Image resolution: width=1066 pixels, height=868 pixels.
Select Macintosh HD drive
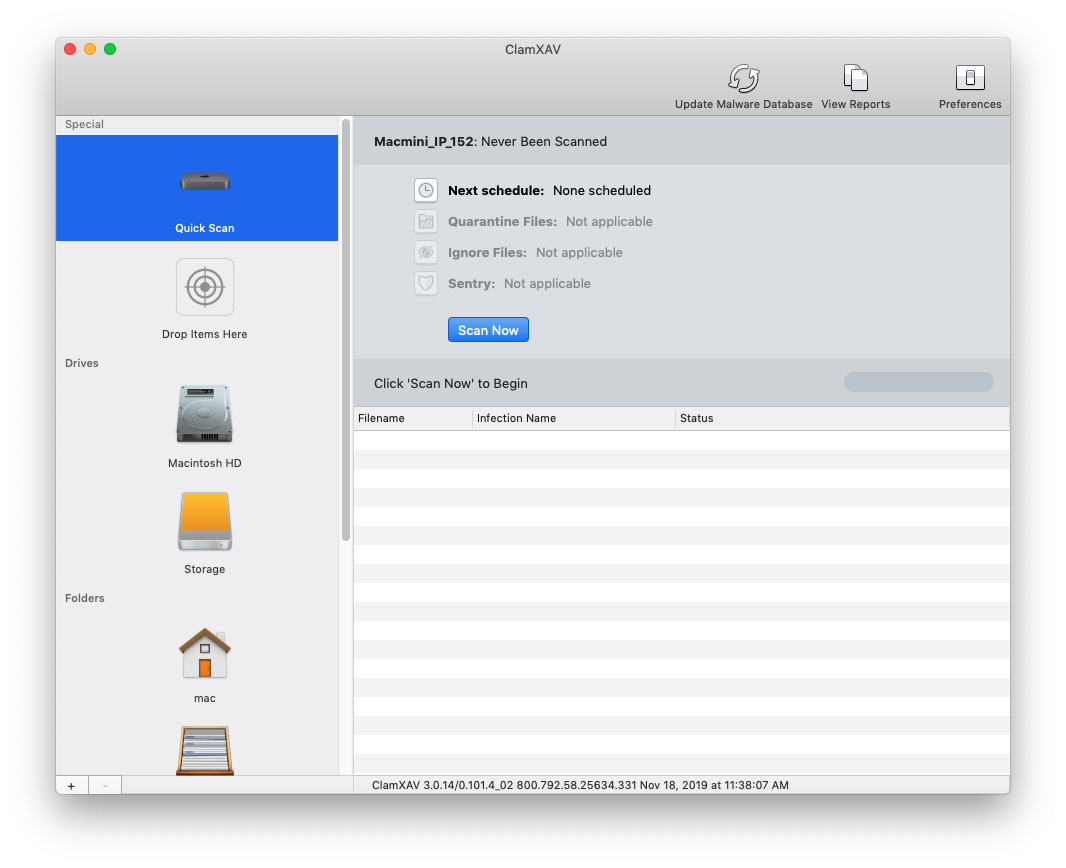(205, 414)
